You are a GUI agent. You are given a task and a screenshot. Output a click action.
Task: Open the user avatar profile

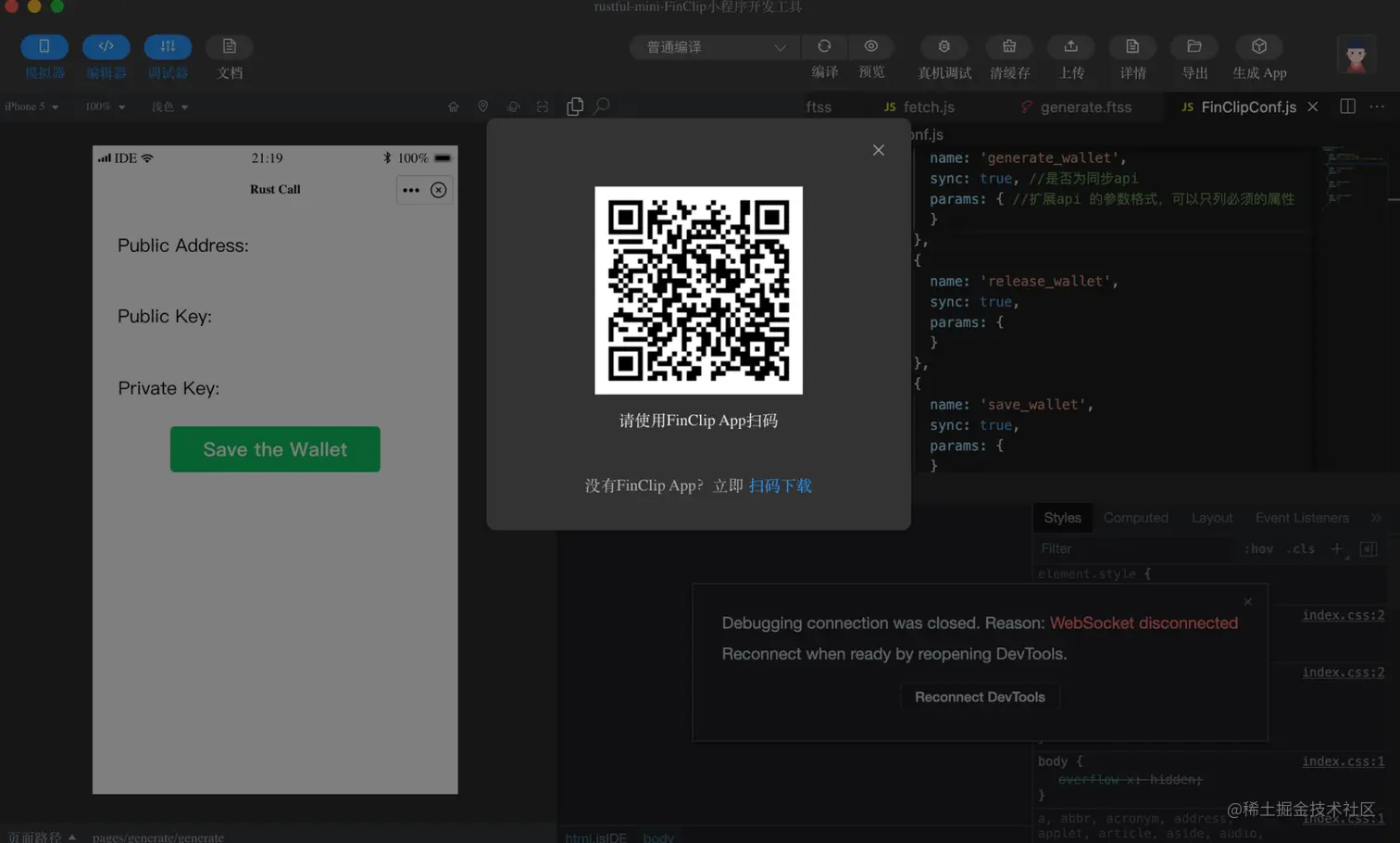pyautogui.click(x=1356, y=56)
